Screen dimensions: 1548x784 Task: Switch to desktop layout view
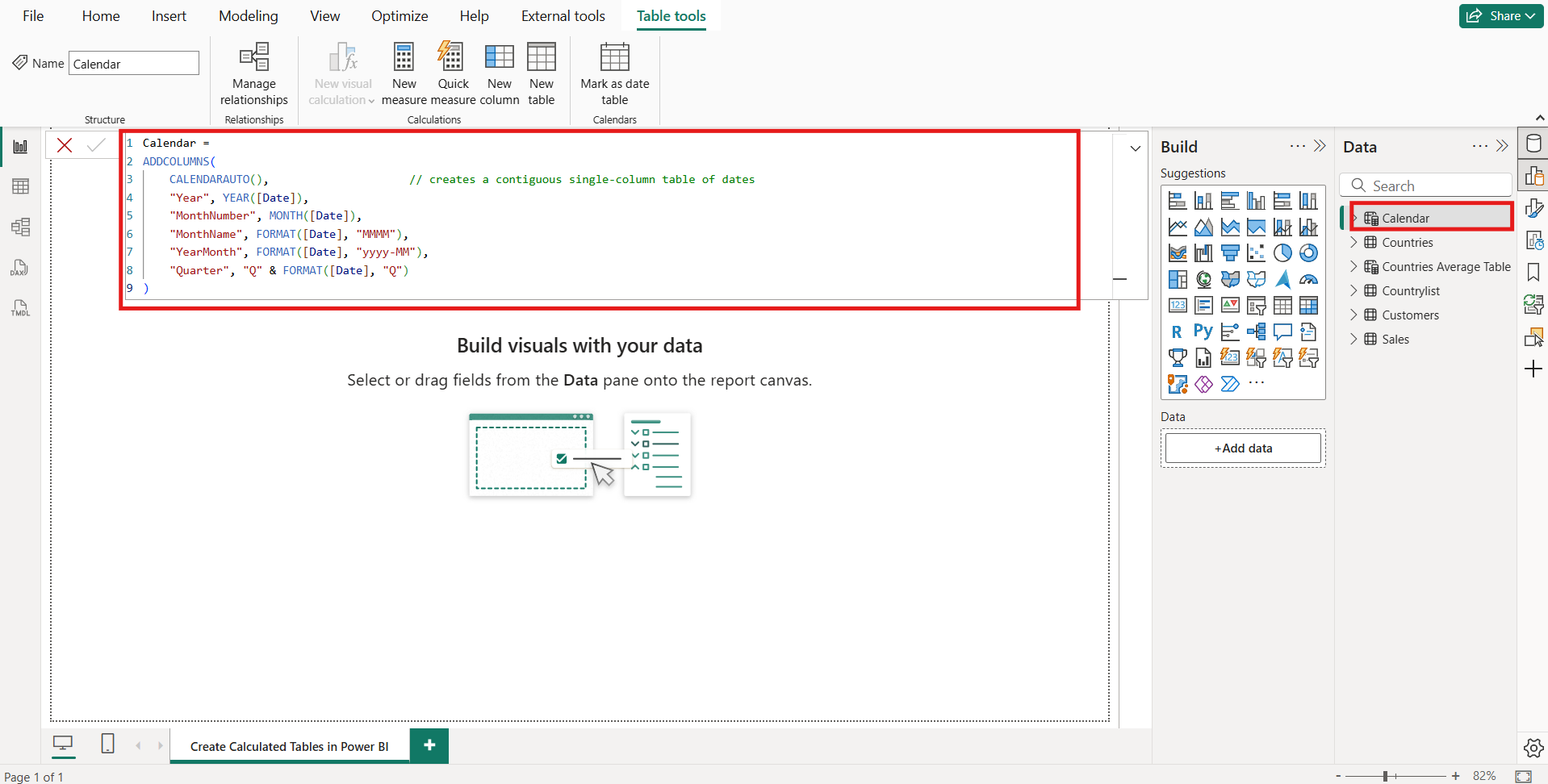(63, 744)
